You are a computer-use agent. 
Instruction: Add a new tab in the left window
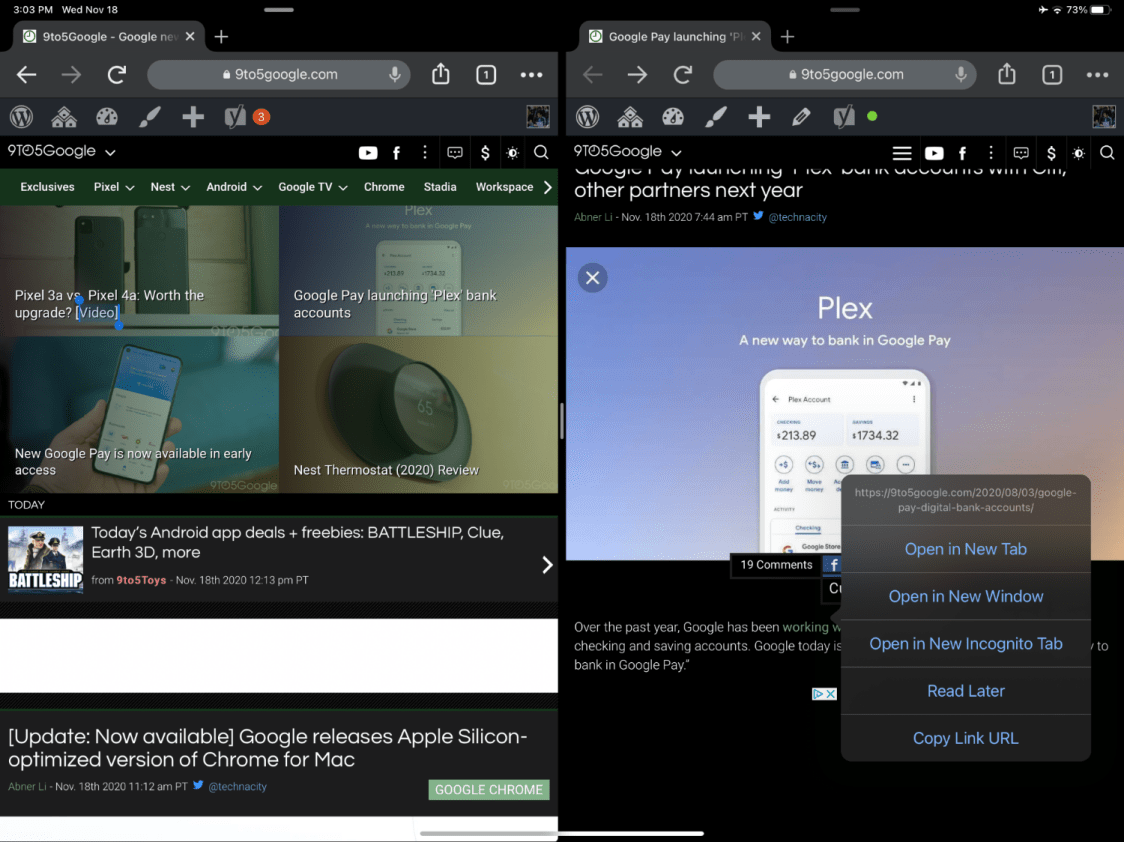pyautogui.click(x=222, y=37)
